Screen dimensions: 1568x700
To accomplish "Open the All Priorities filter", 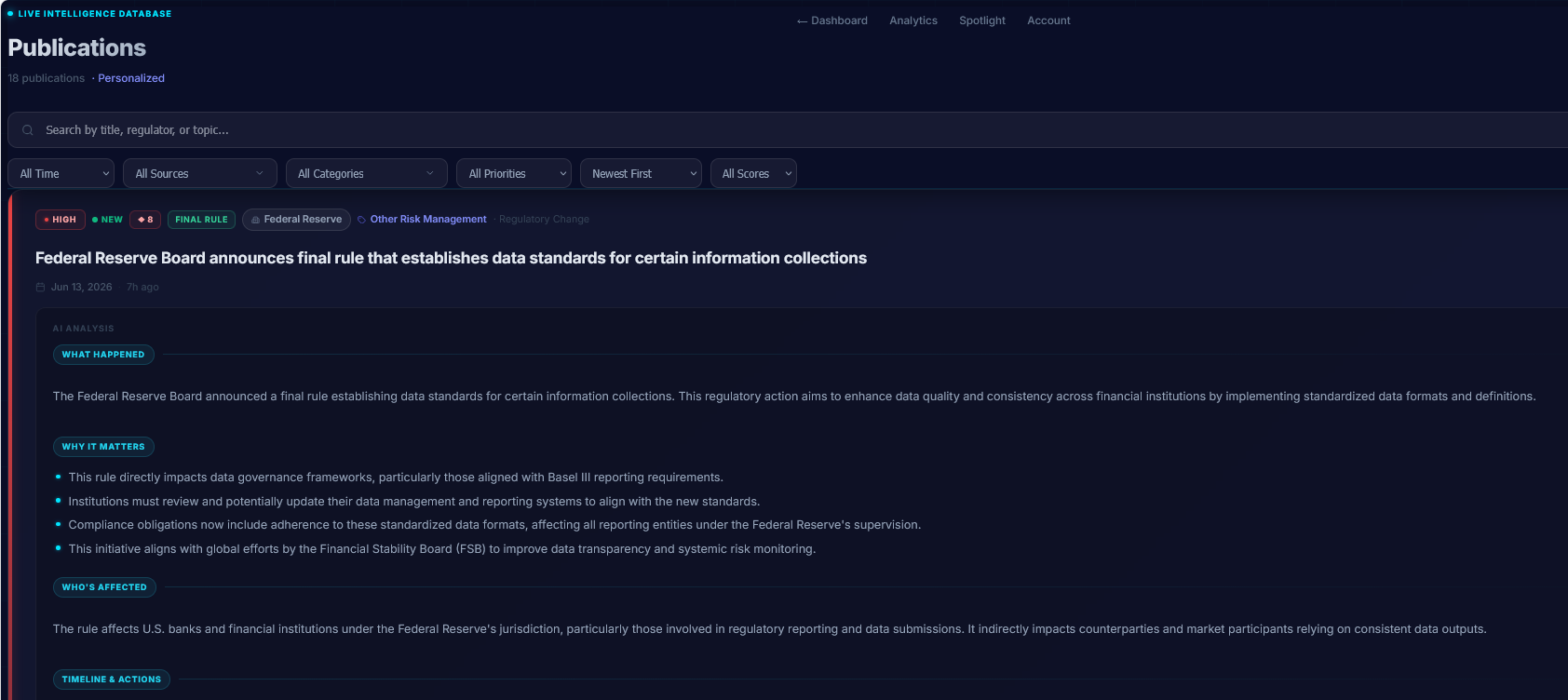I will coord(514,174).
